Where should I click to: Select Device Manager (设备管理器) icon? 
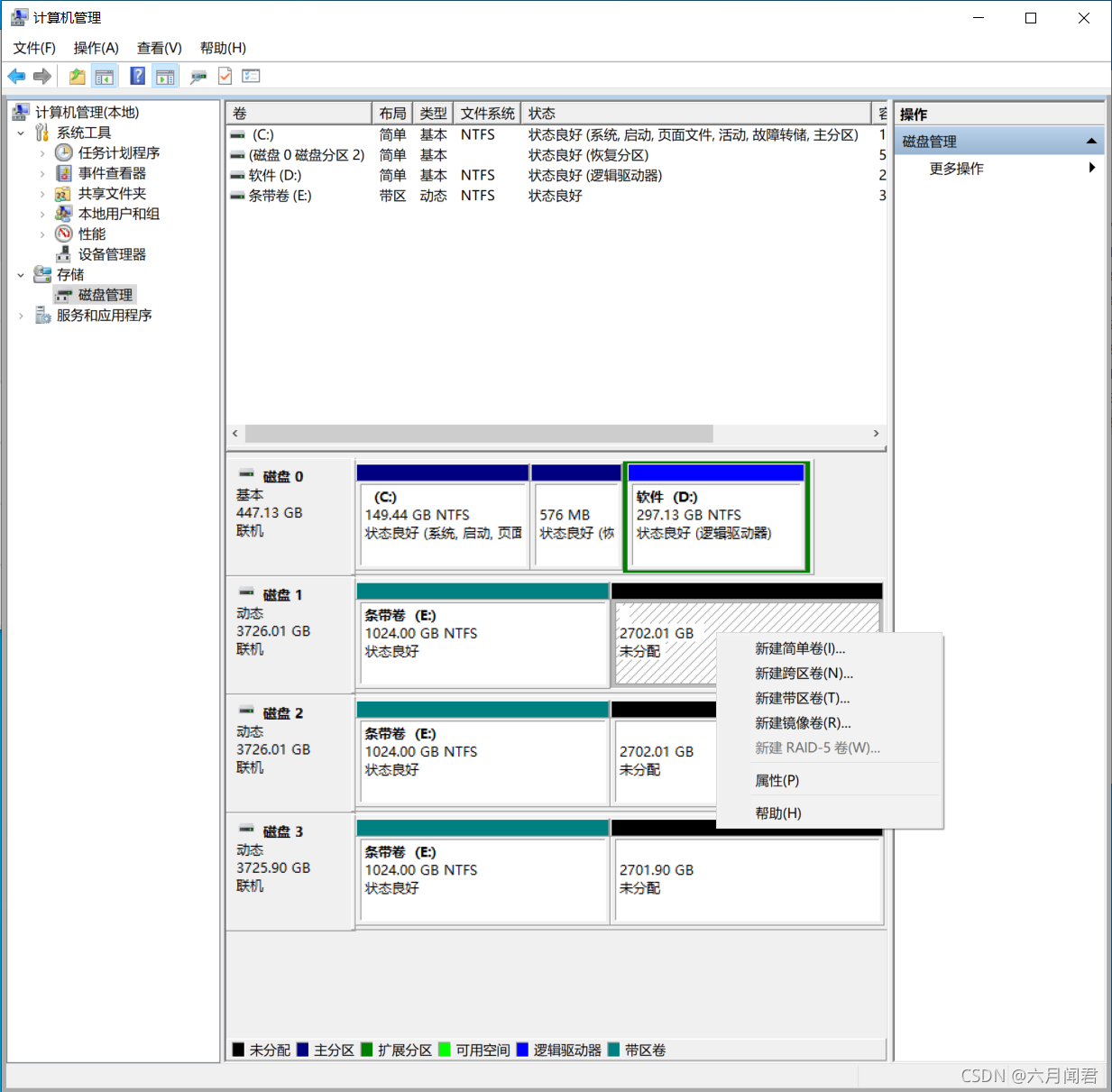point(63,254)
